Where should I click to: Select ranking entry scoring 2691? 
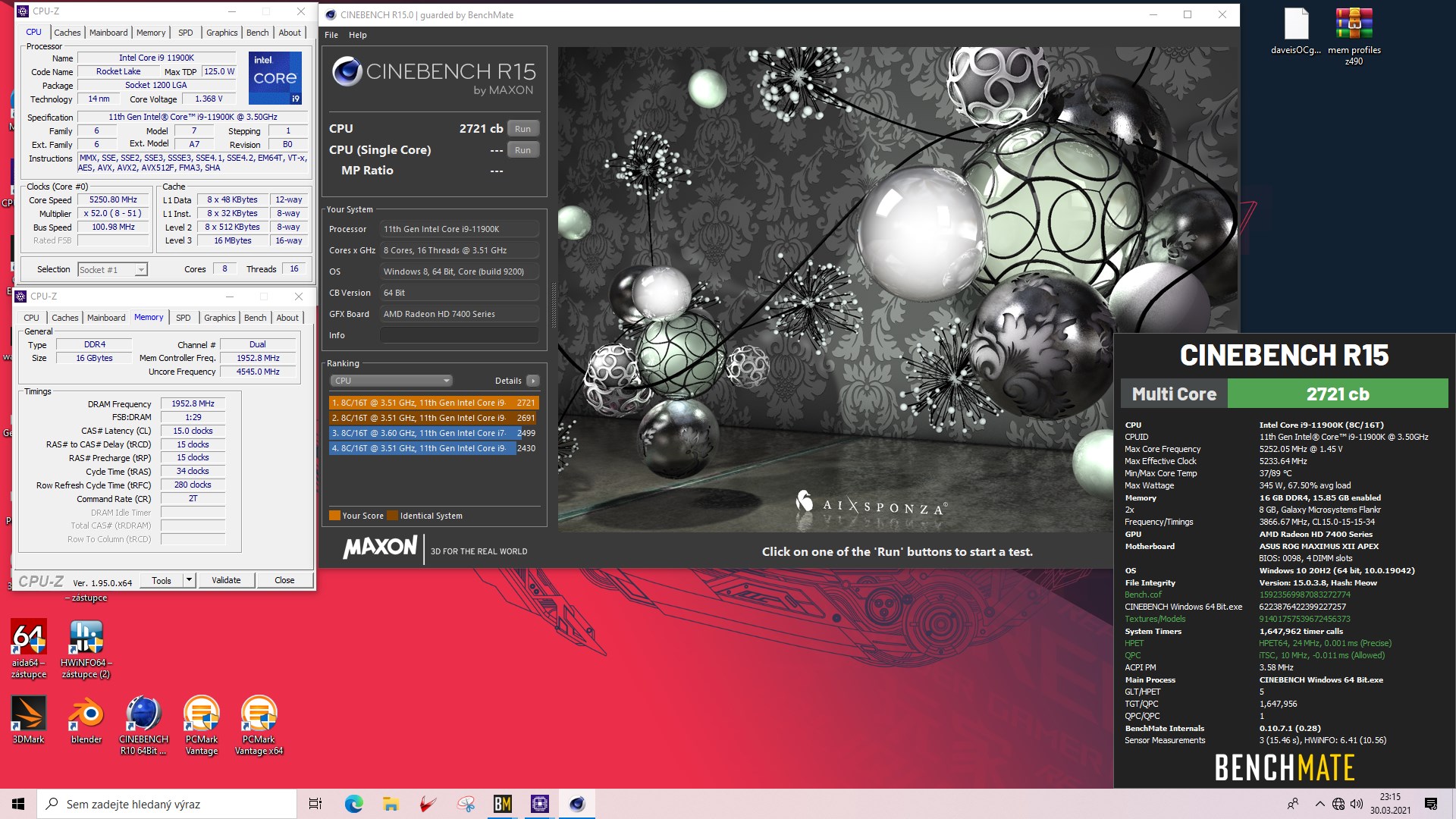point(434,418)
